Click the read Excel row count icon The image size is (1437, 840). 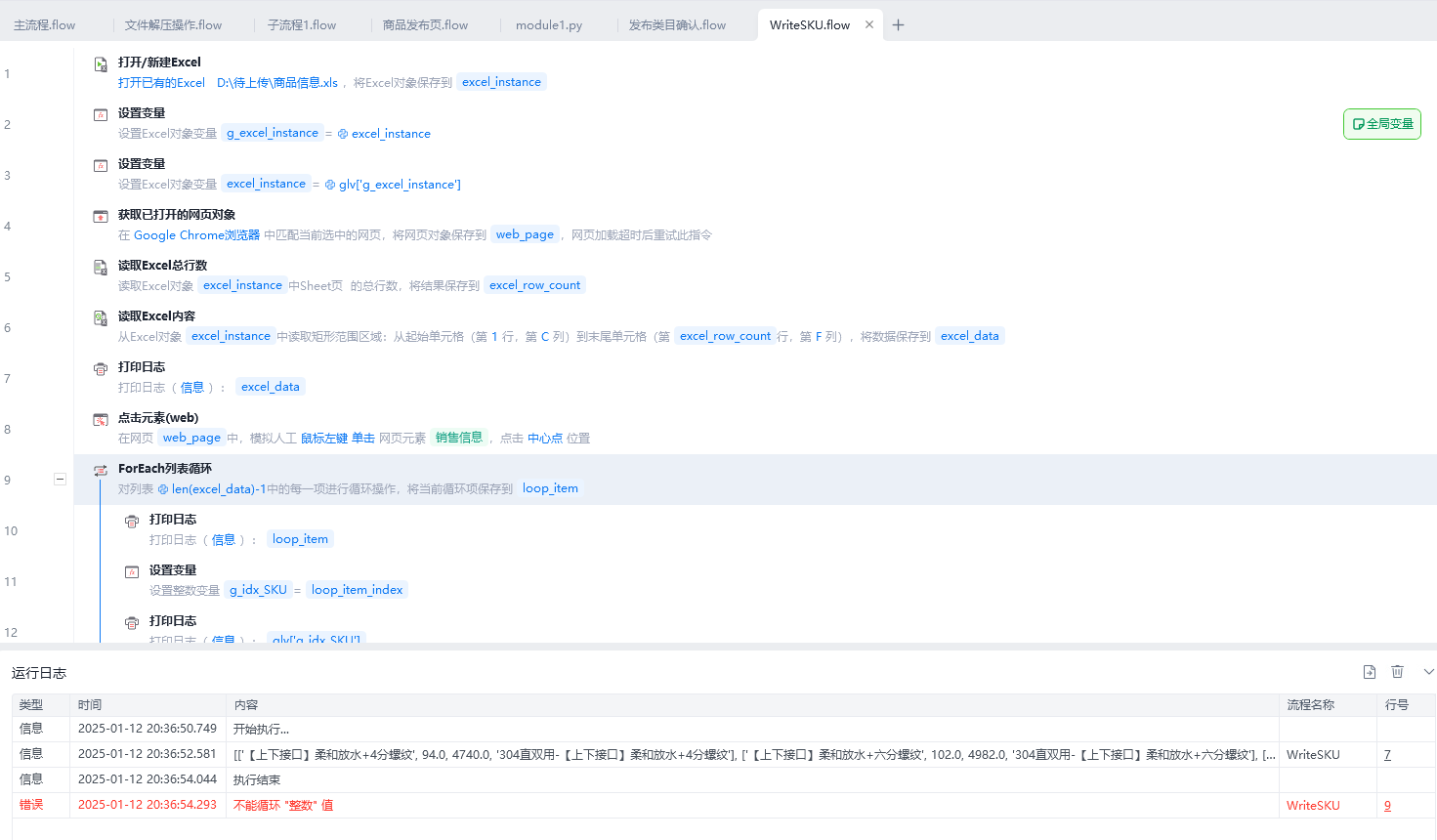tap(101, 268)
